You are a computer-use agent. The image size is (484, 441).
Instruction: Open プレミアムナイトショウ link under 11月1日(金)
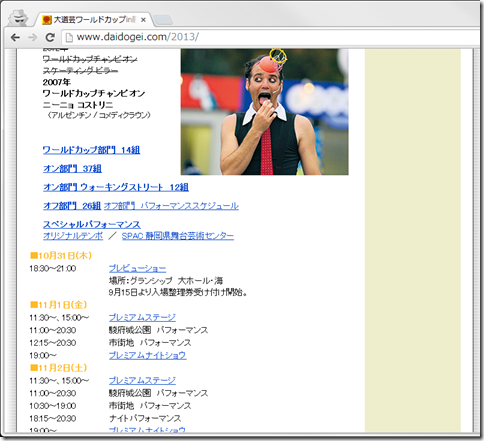point(147,355)
